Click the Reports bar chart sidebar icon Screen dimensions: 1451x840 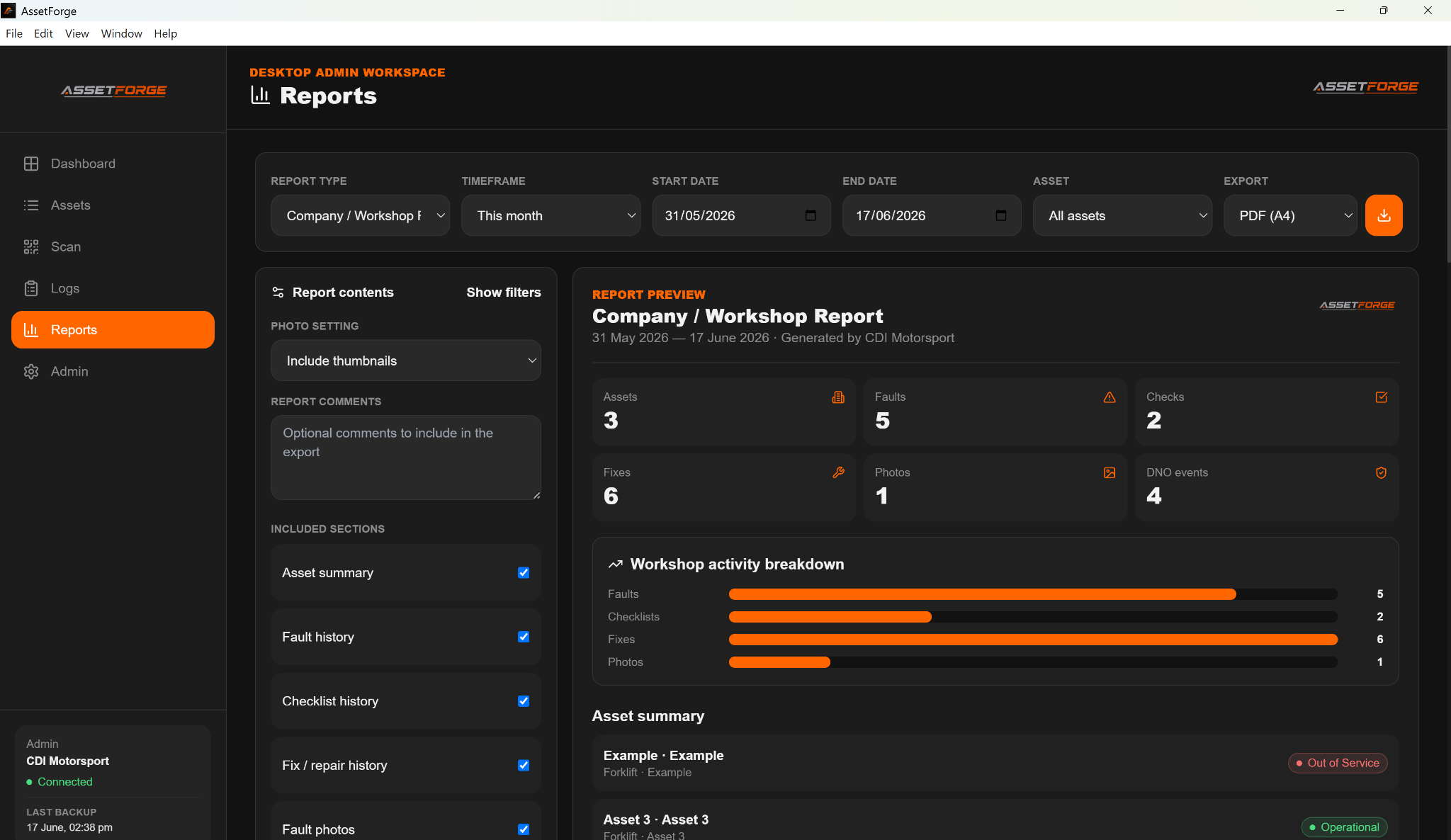[x=31, y=330]
